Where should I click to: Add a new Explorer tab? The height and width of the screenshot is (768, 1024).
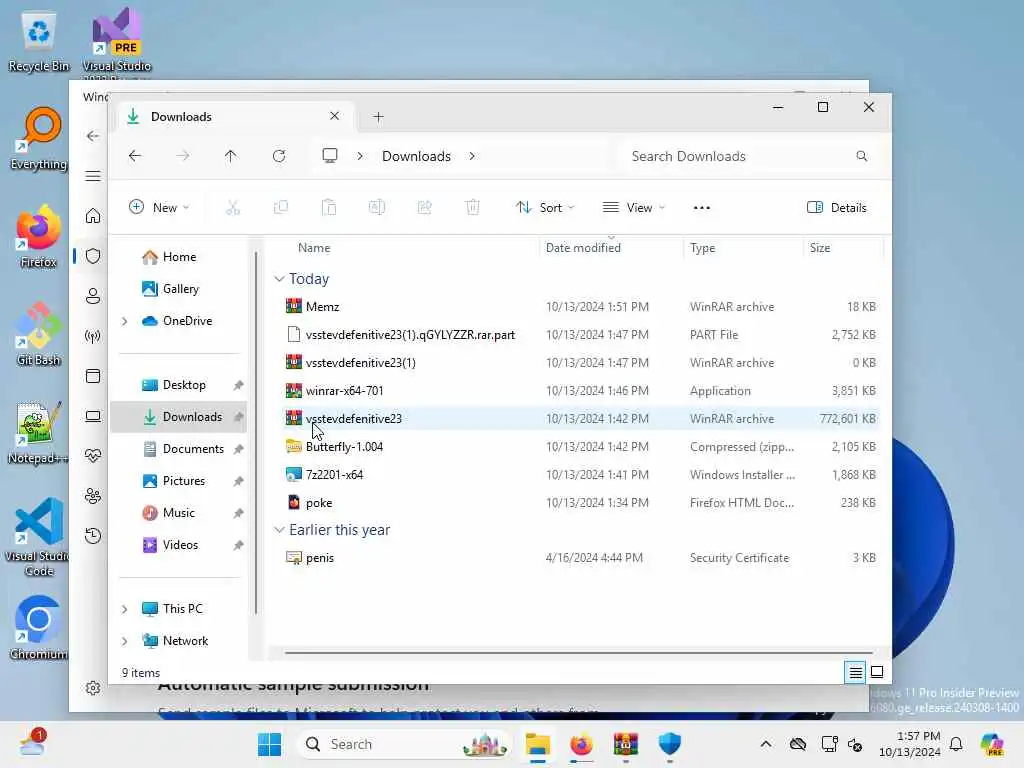coord(378,117)
